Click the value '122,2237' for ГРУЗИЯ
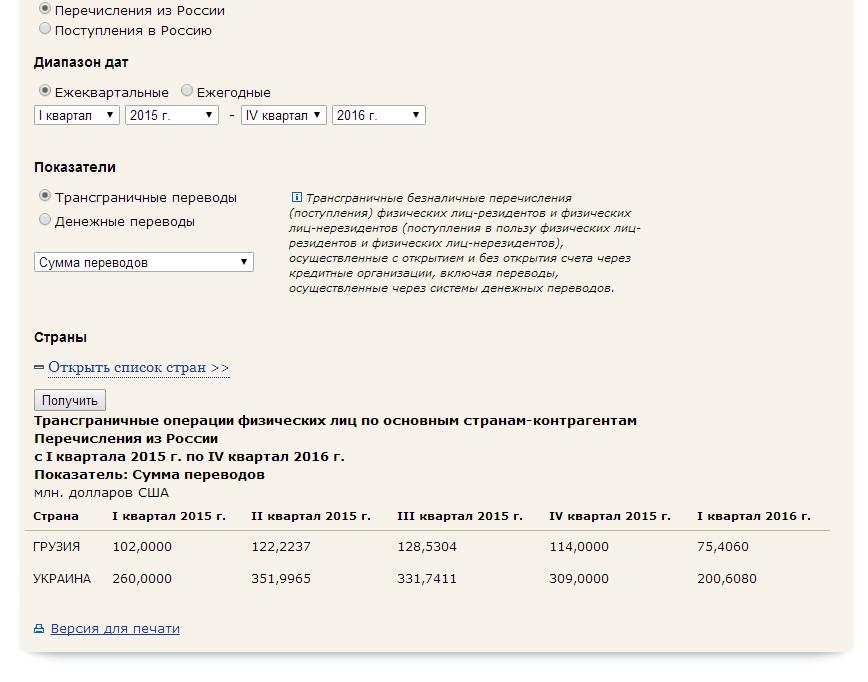 281,547
